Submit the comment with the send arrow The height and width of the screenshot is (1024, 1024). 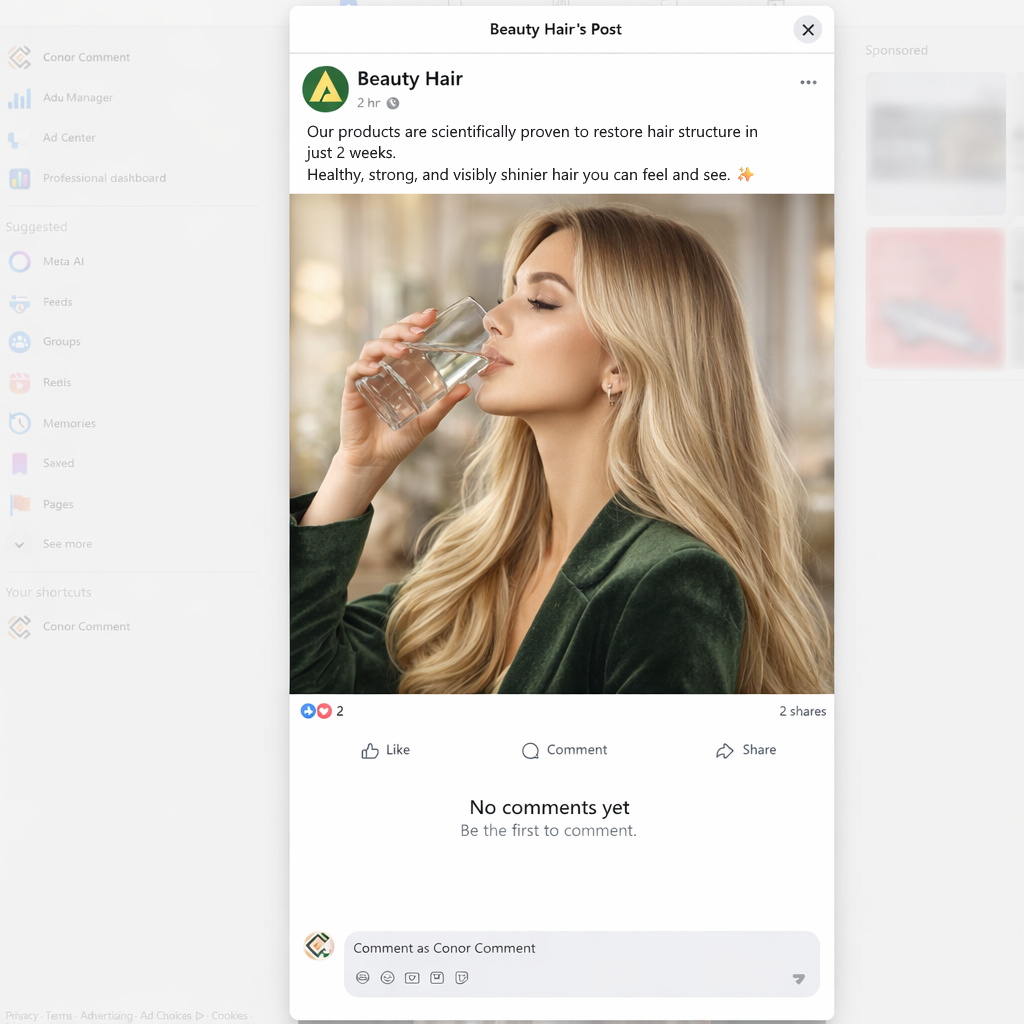click(798, 980)
